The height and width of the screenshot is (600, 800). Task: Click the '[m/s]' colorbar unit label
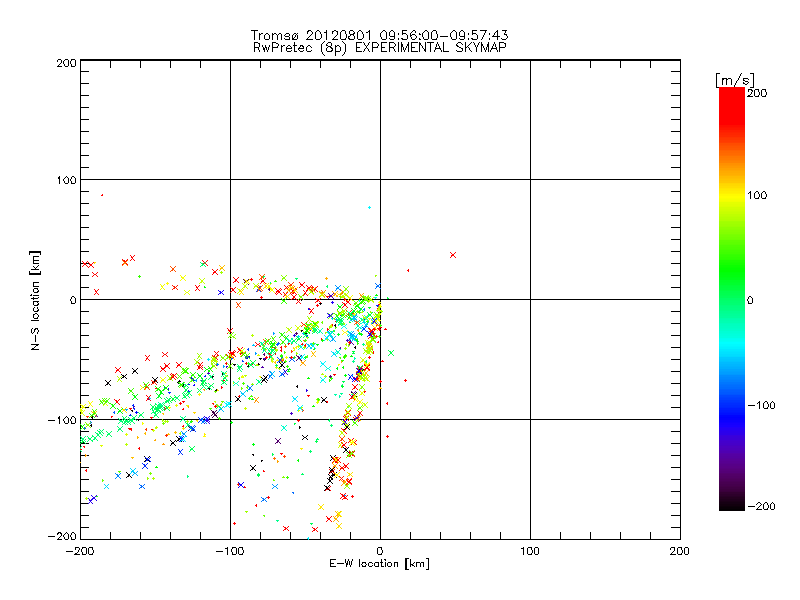coord(735,80)
